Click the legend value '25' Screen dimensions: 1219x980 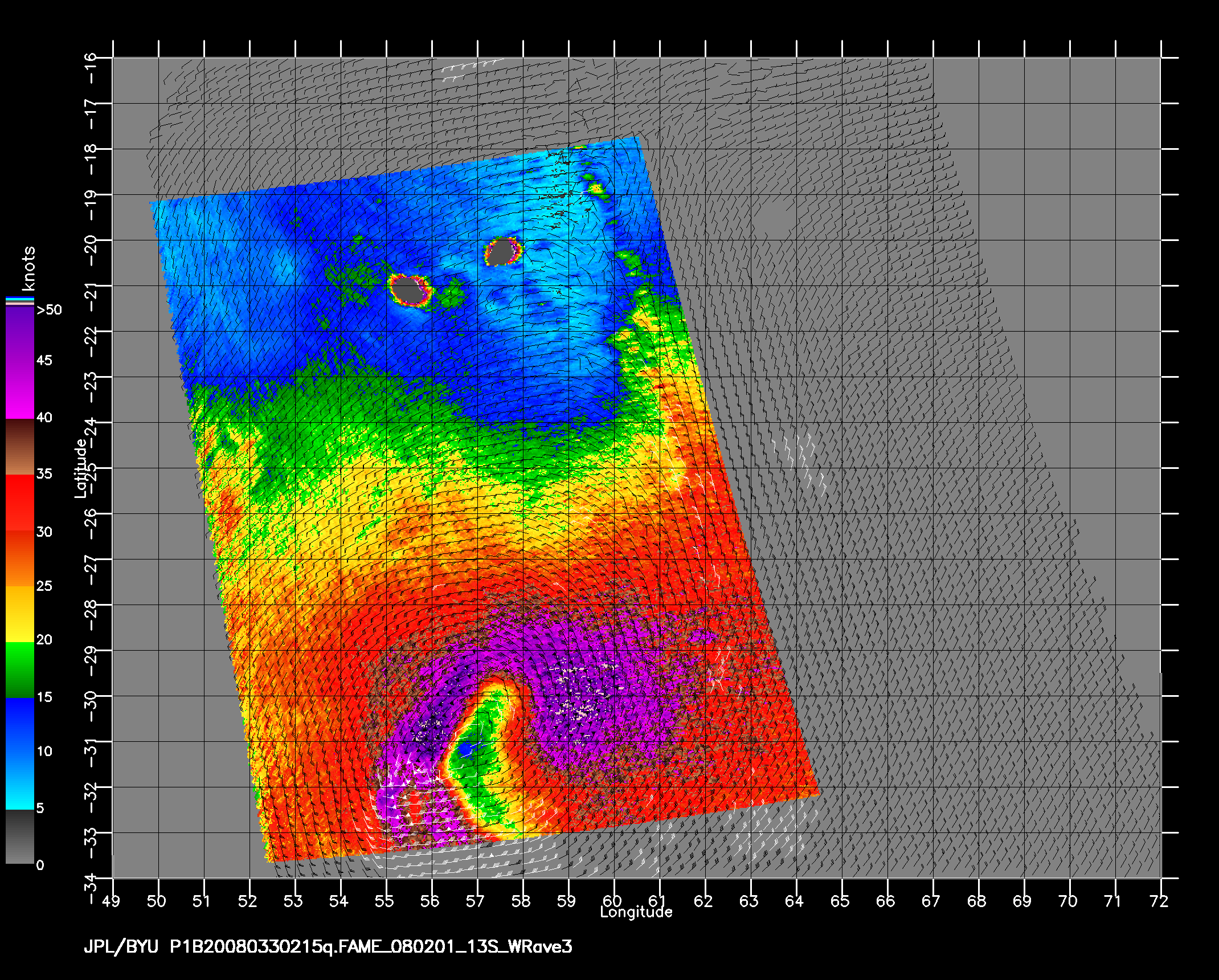pyautogui.click(x=44, y=586)
